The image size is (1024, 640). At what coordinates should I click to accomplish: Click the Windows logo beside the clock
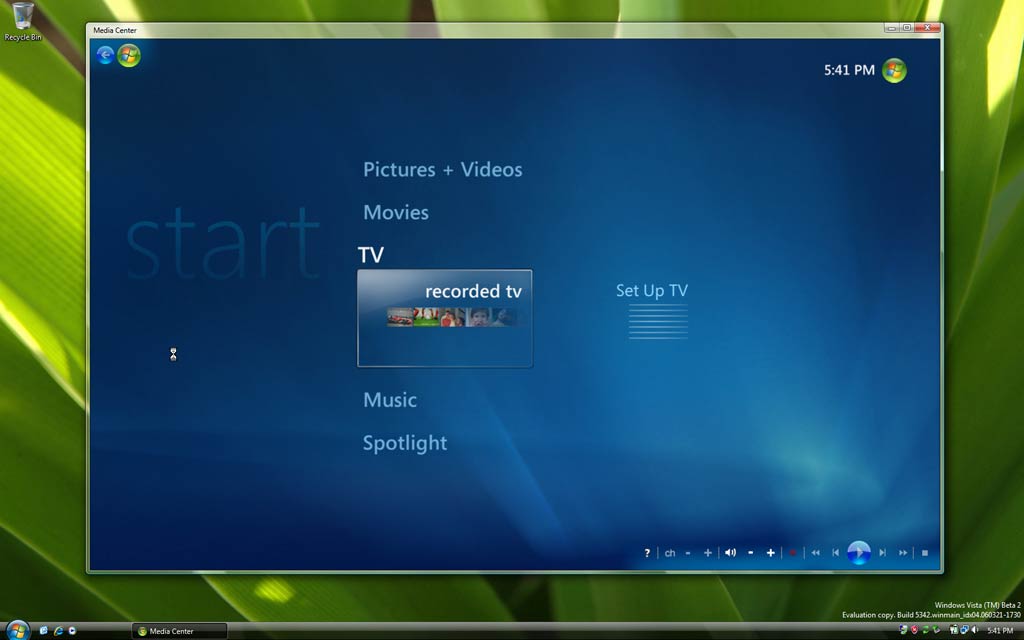pos(893,70)
